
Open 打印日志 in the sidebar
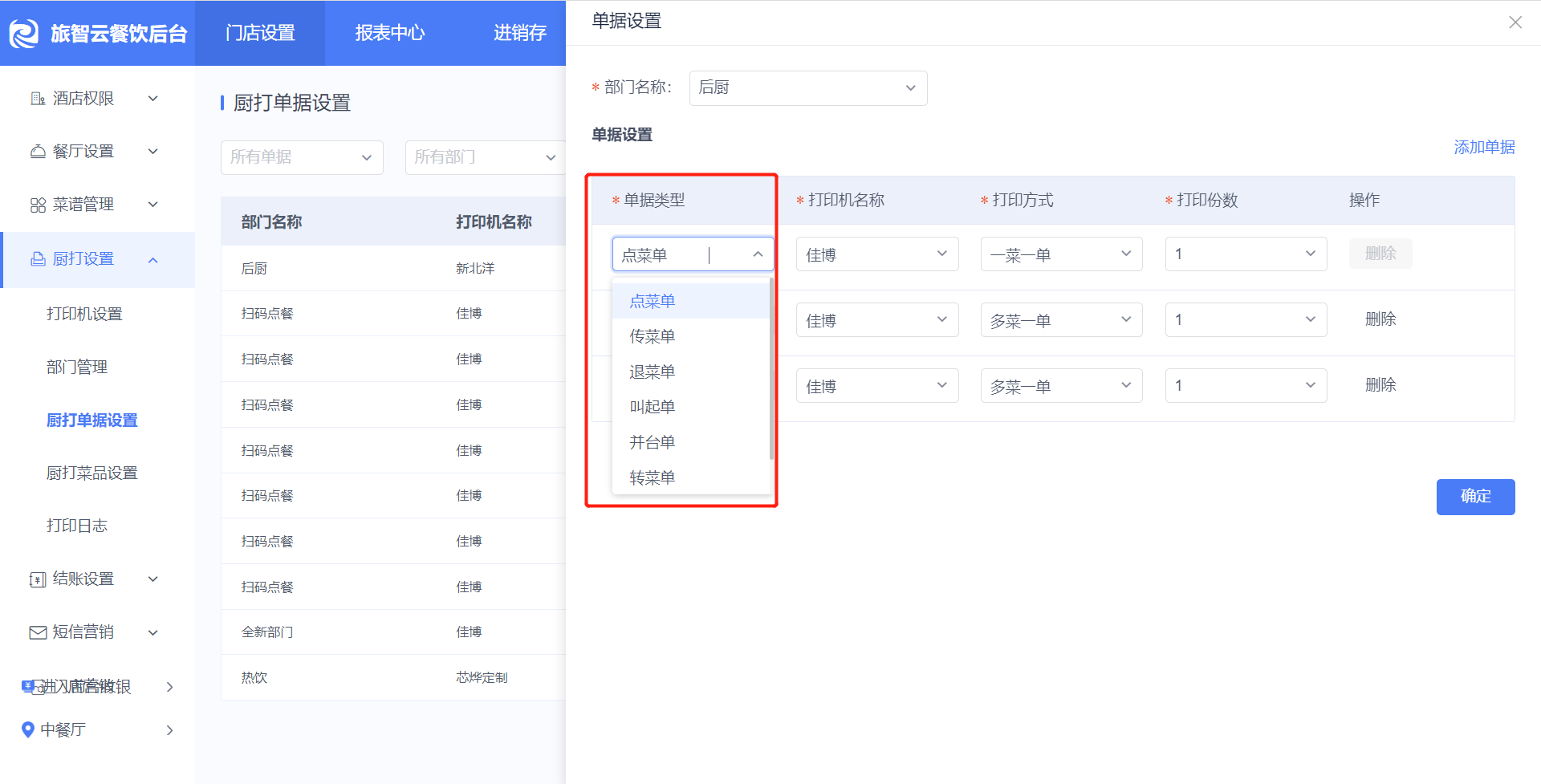77,526
